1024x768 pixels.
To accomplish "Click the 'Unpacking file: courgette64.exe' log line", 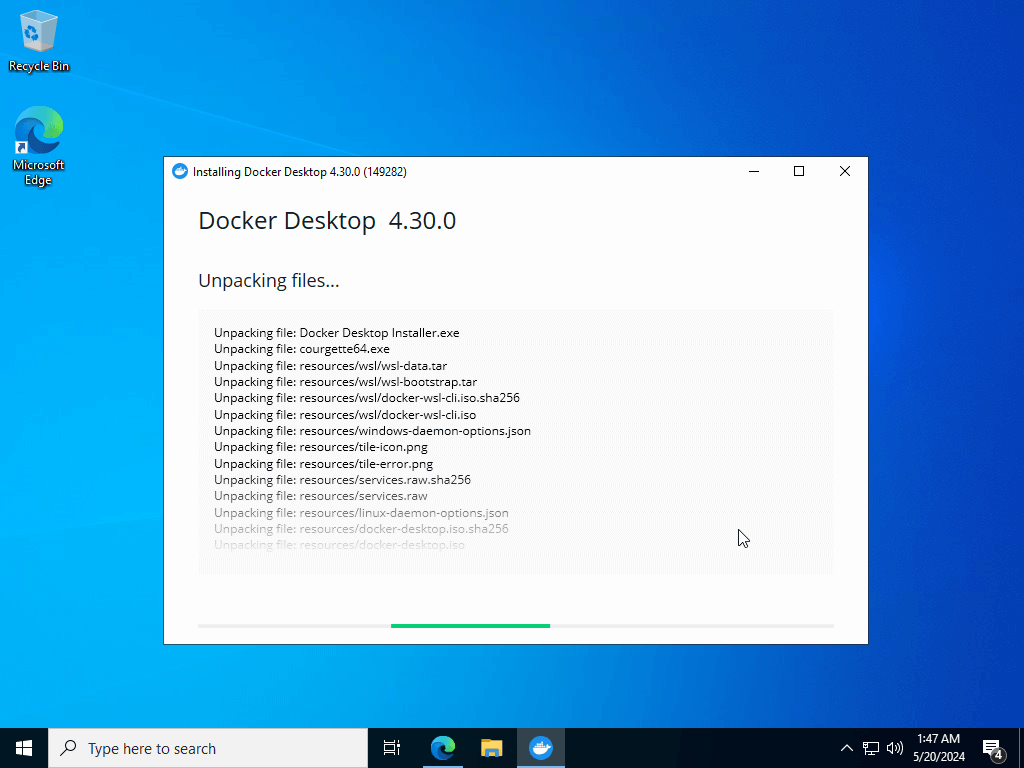I will pyautogui.click(x=302, y=349).
